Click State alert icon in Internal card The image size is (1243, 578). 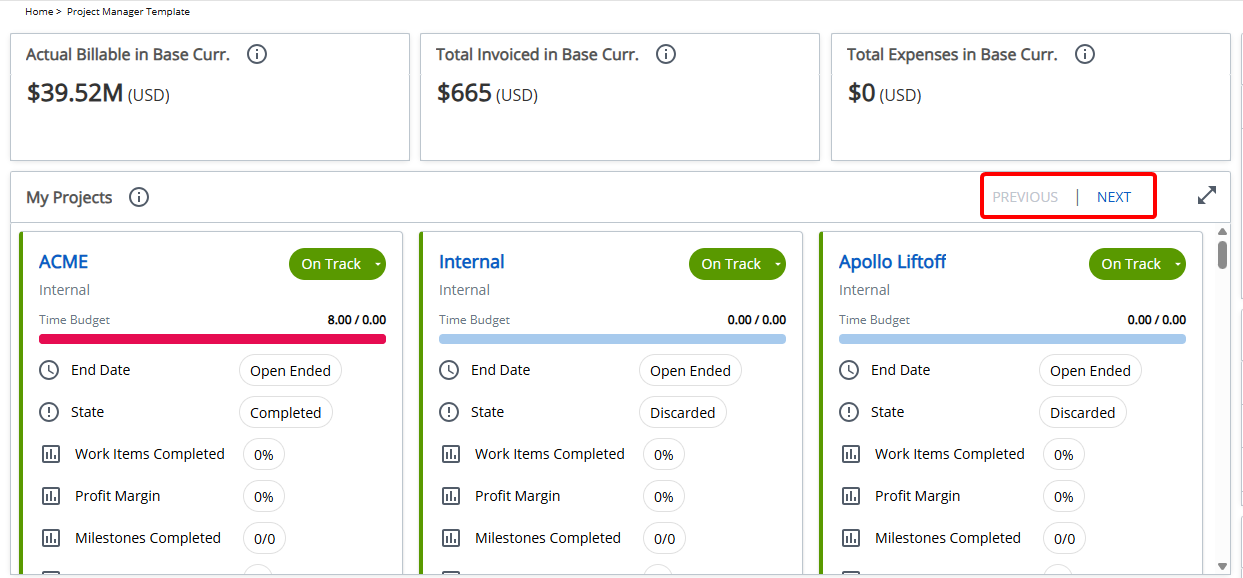(x=449, y=412)
